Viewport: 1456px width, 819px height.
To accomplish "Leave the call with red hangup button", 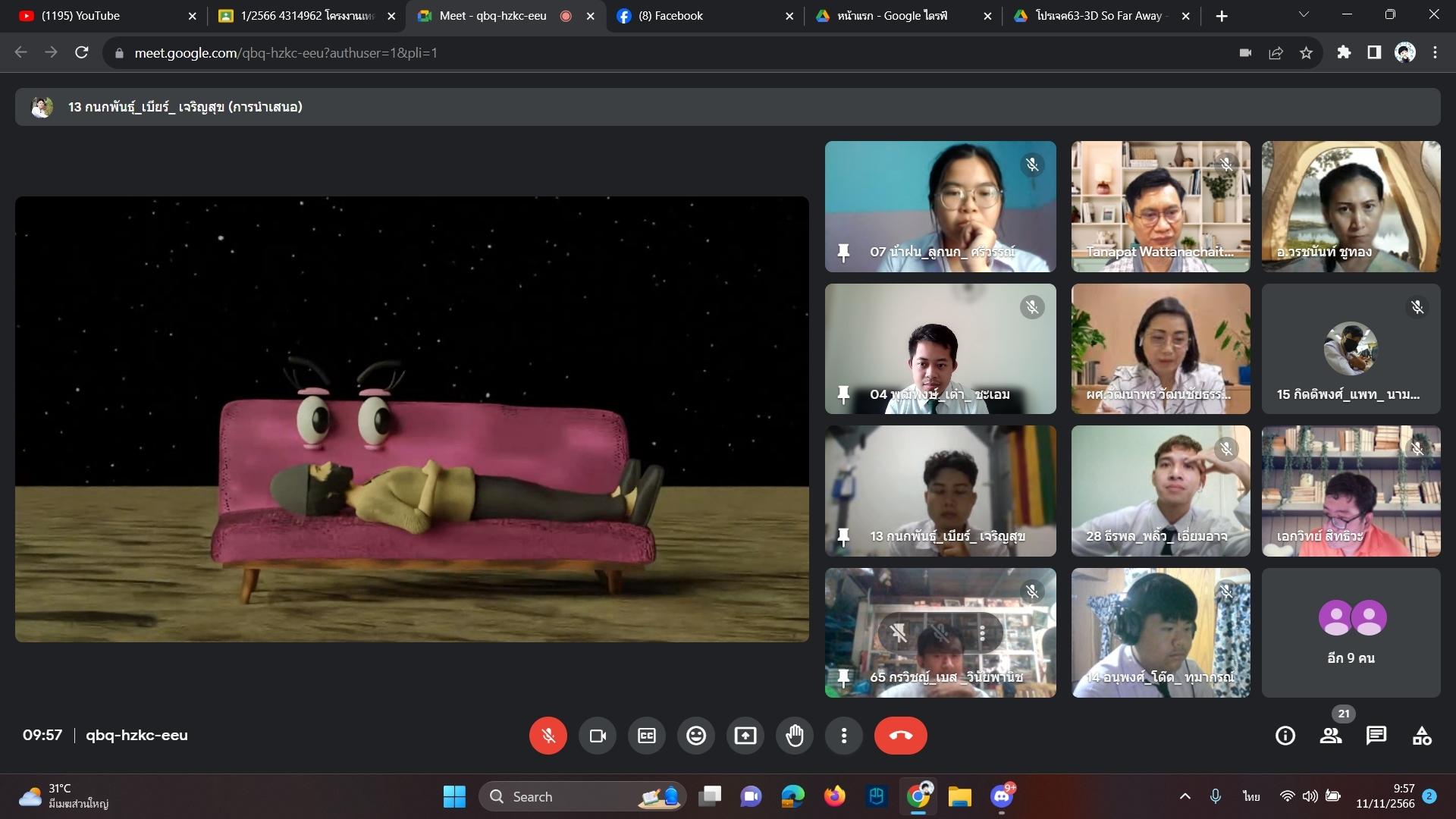I will click(x=901, y=736).
